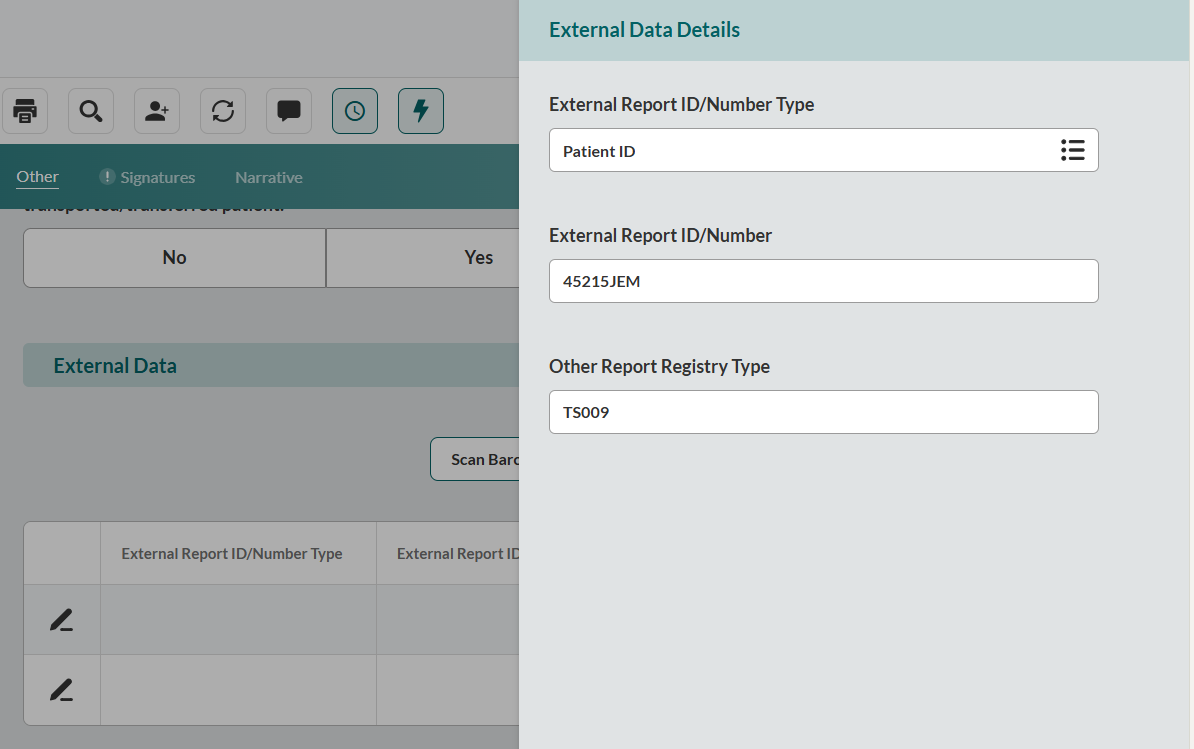
Task: Select the No option
Action: 174,258
